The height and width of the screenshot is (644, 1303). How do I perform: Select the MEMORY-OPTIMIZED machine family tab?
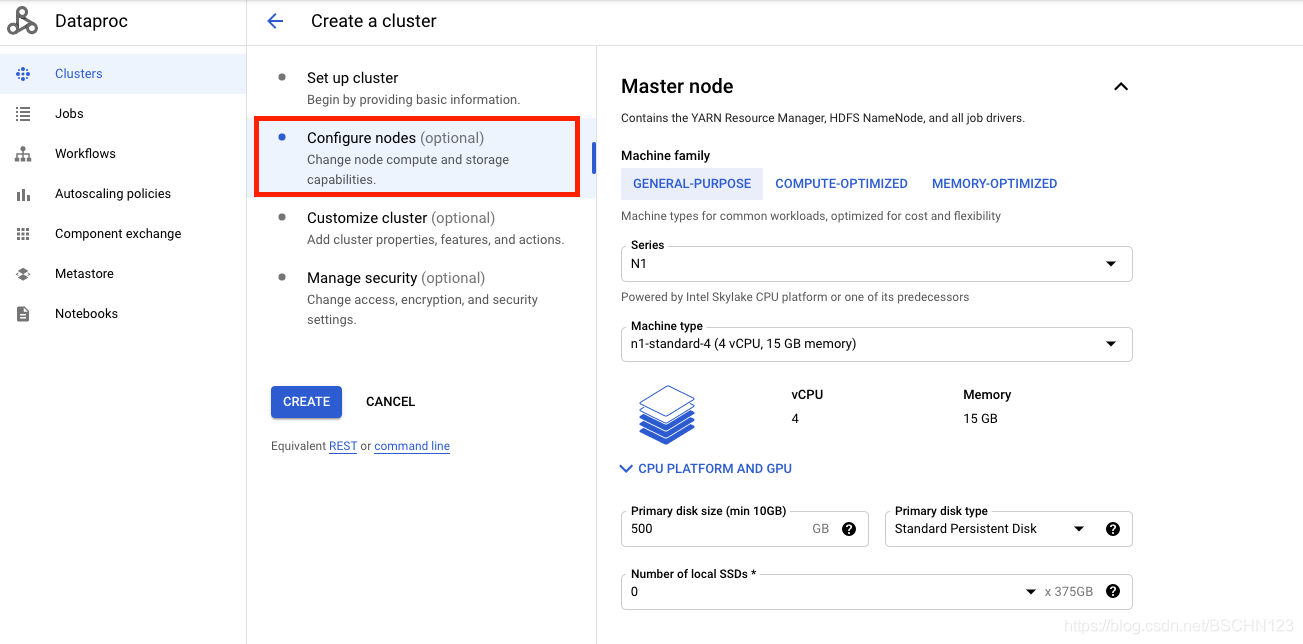(994, 184)
